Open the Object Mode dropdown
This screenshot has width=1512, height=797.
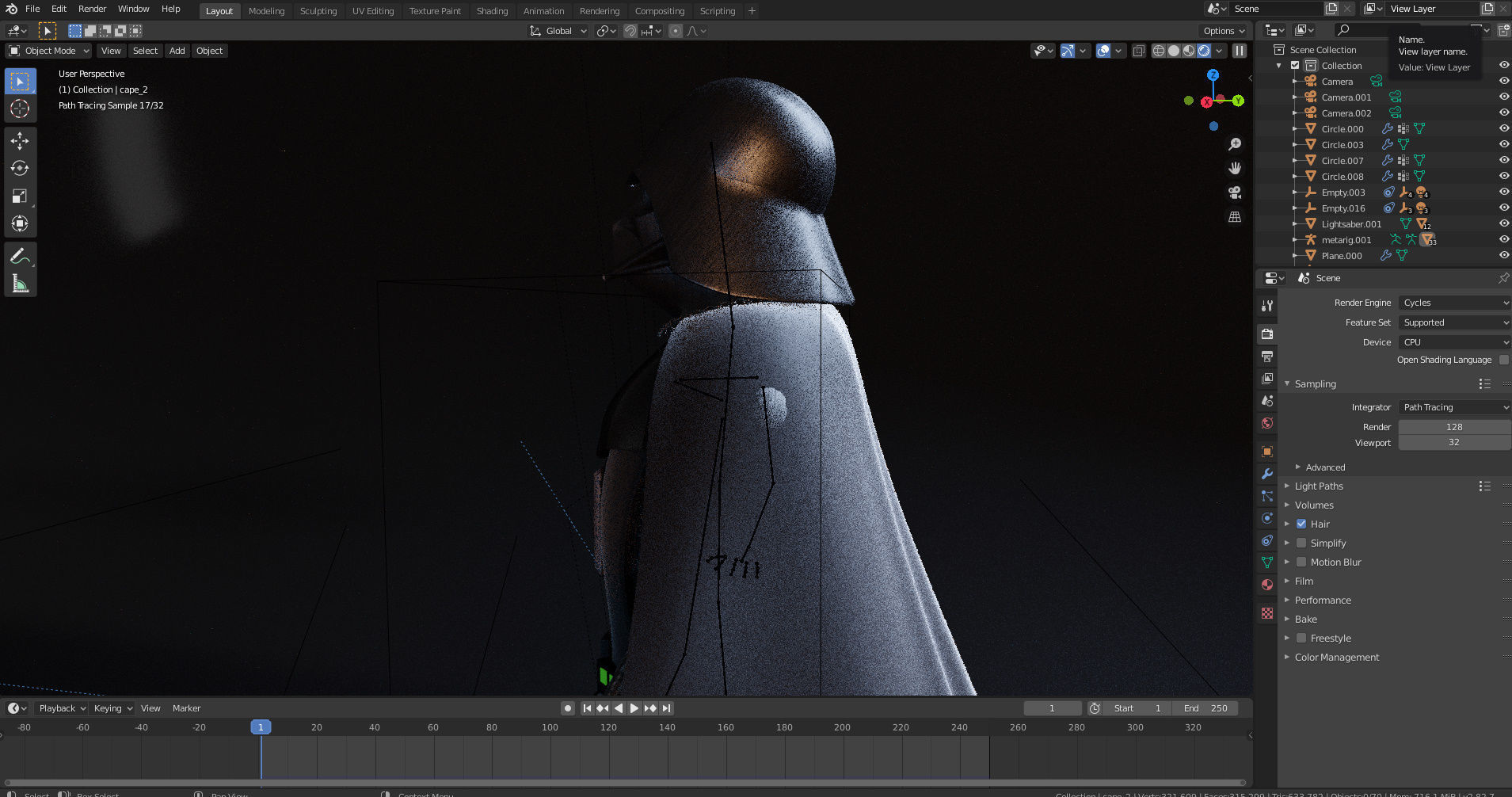click(x=49, y=51)
